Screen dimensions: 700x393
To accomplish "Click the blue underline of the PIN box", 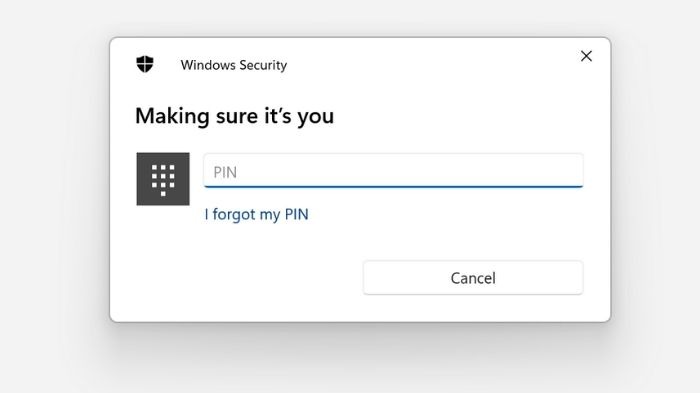I will pyautogui.click(x=393, y=186).
